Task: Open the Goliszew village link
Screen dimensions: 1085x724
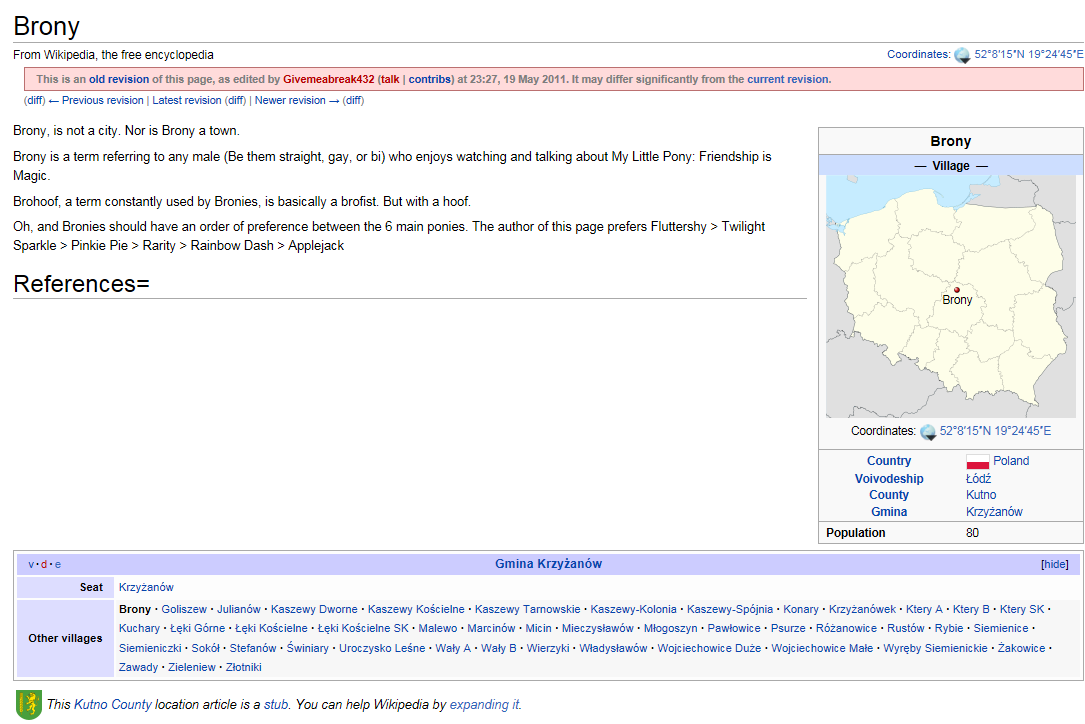Action: pyautogui.click(x=184, y=609)
